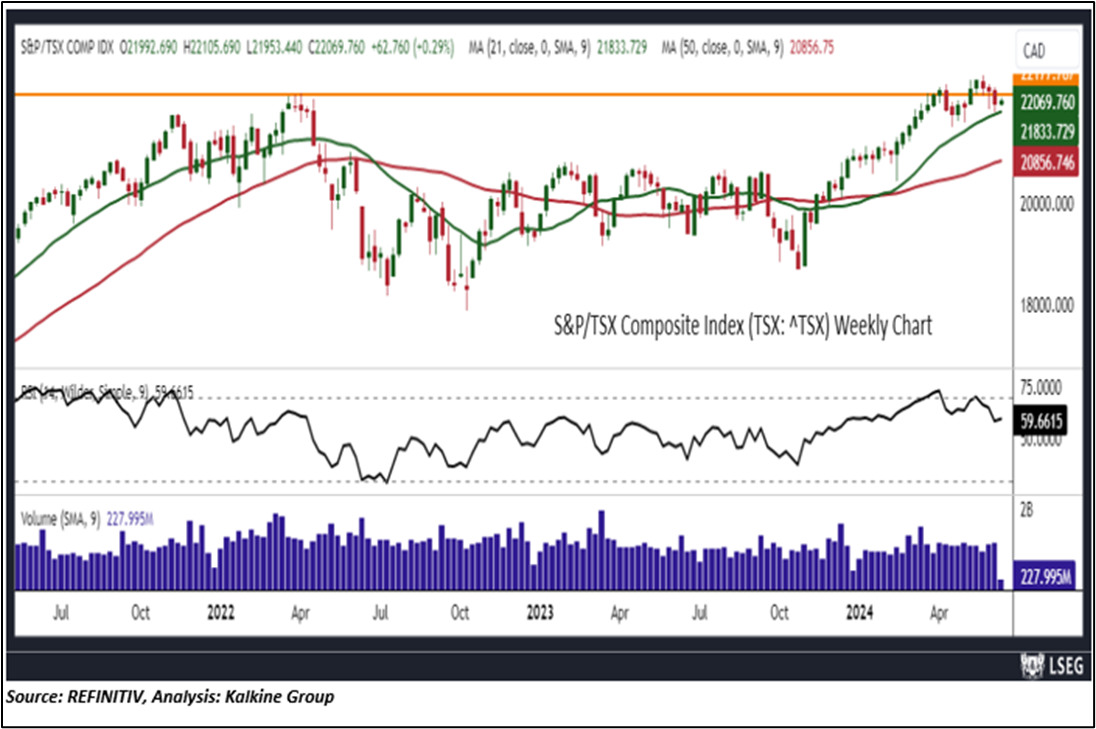Viewport: 1096px width, 729px height.
Task: Click the orange horizontal resistance line
Action: [514, 94]
